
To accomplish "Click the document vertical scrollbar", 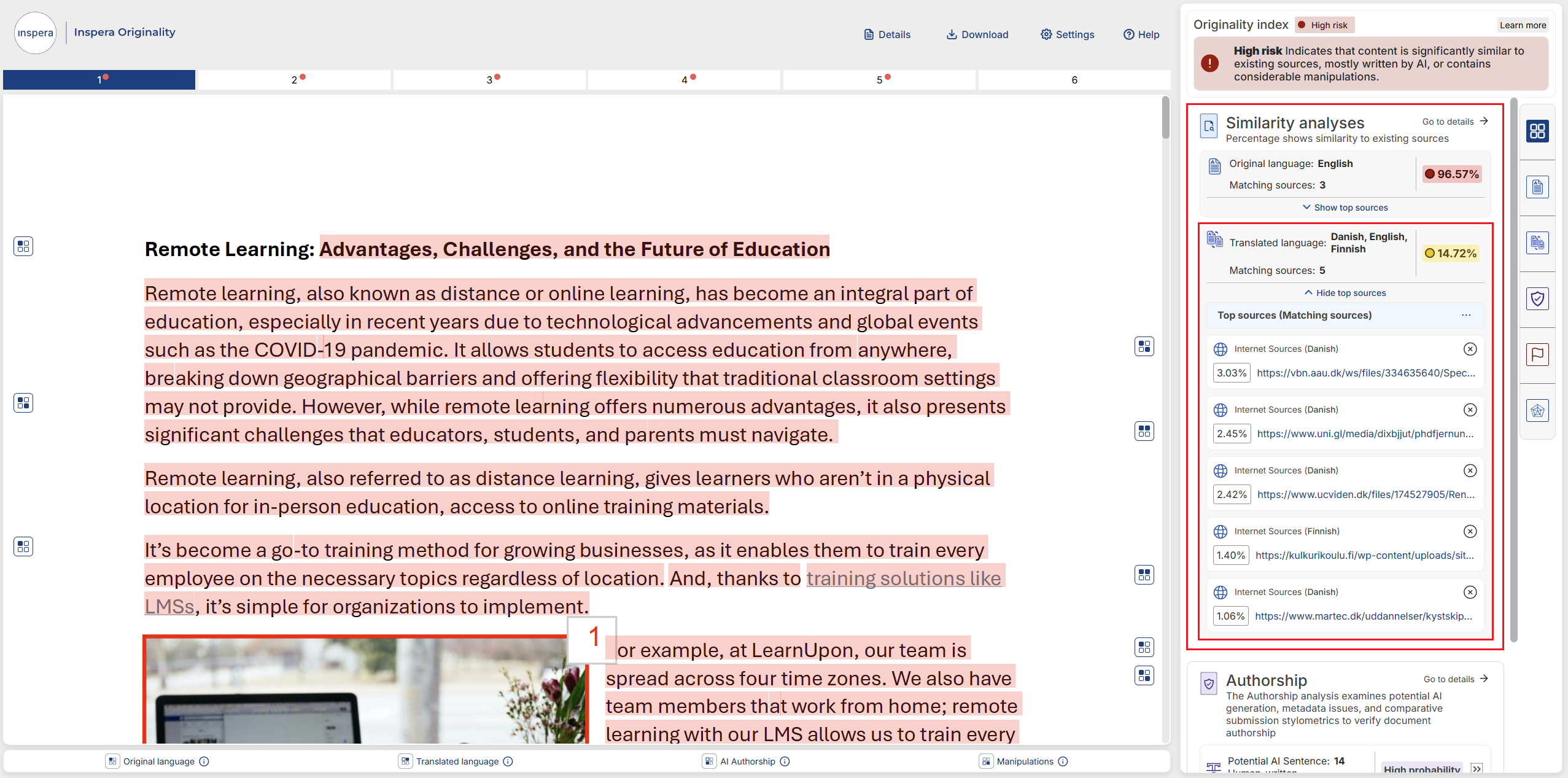I will (1165, 117).
